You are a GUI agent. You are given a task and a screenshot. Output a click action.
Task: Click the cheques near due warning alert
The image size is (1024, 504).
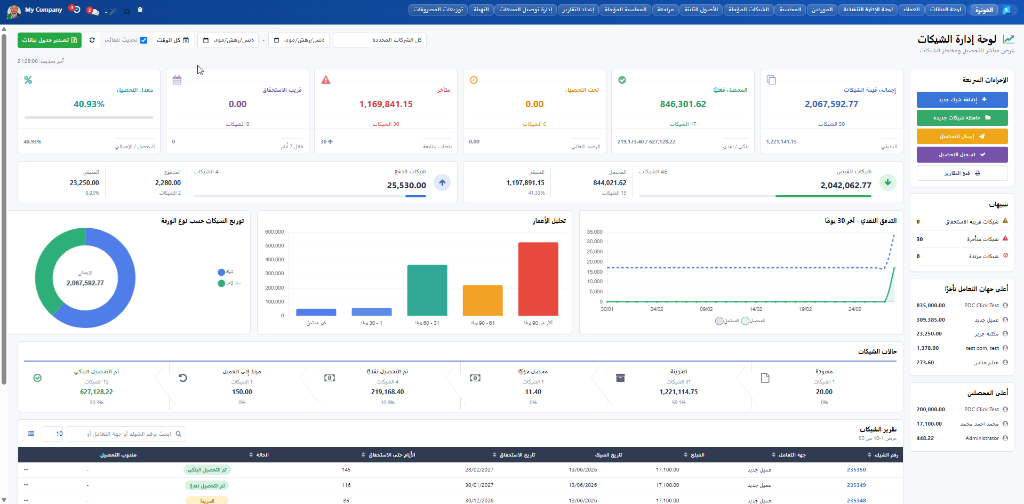tap(962, 222)
